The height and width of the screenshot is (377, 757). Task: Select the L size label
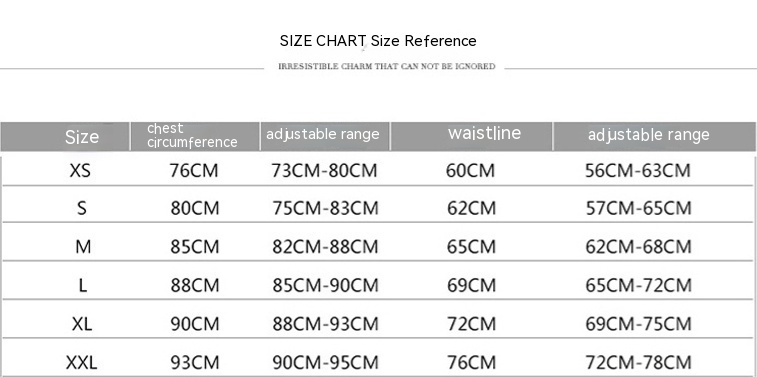coord(83,286)
